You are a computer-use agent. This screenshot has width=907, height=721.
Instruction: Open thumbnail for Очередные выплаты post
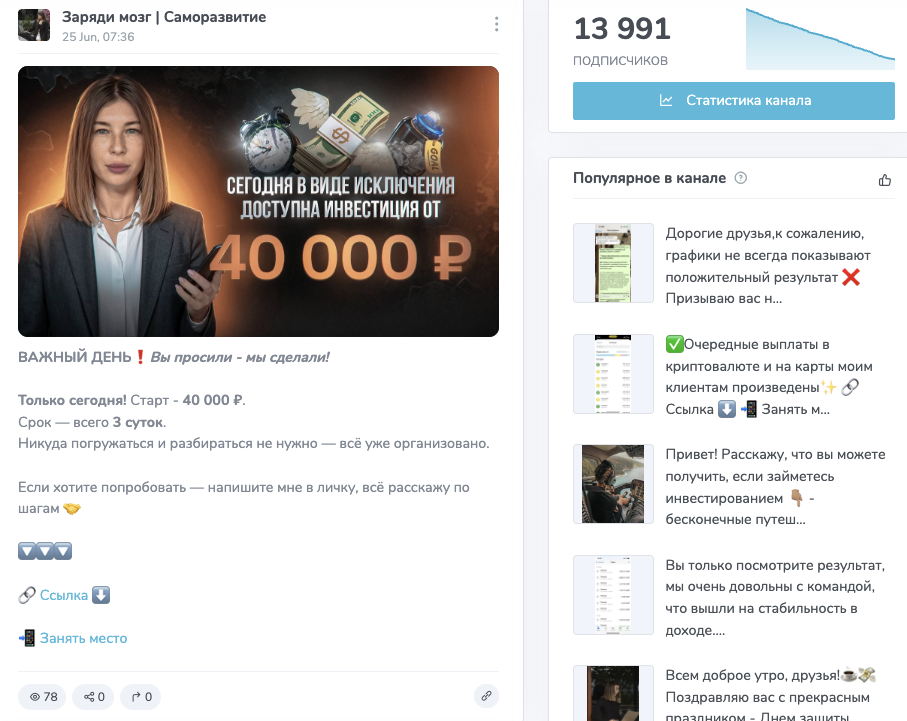(x=613, y=374)
